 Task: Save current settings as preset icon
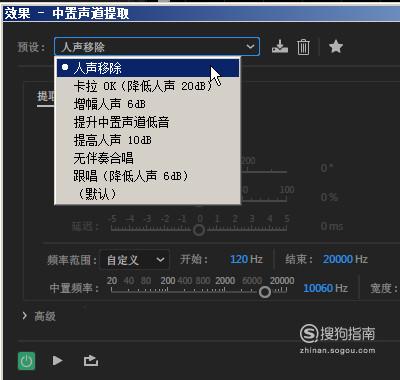pyautogui.click(x=279, y=46)
